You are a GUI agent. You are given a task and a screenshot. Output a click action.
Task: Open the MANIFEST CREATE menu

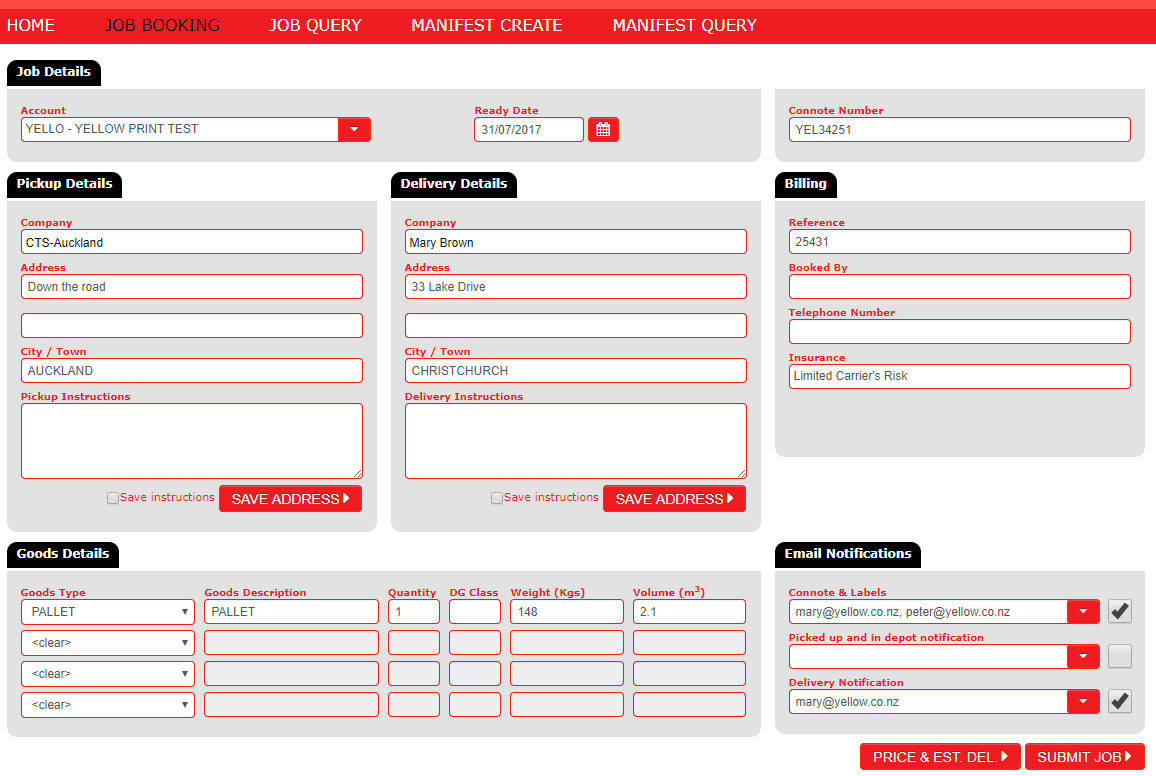[x=487, y=25]
